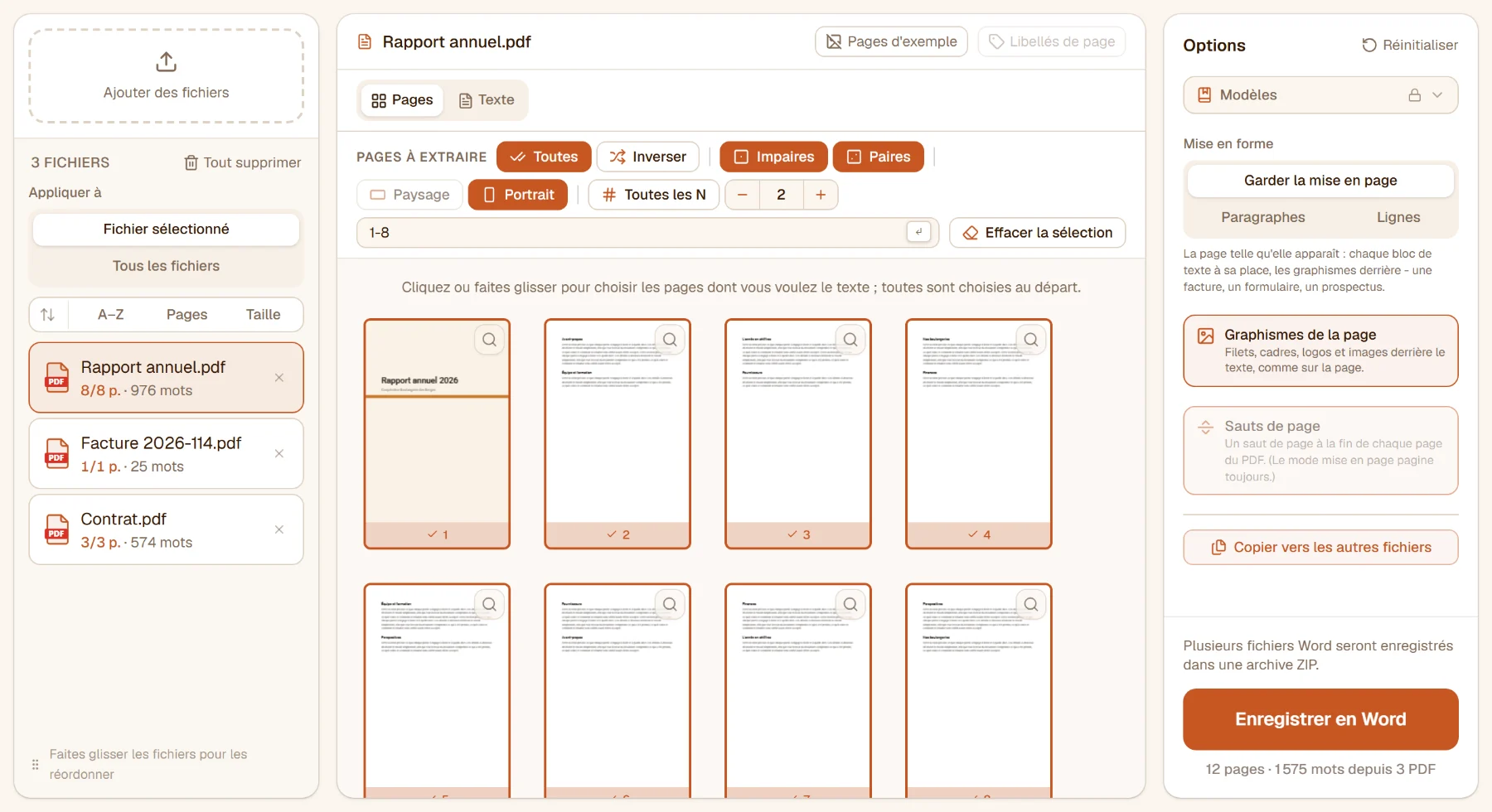
Task: Magnify page 2 thumbnail
Action: (670, 340)
